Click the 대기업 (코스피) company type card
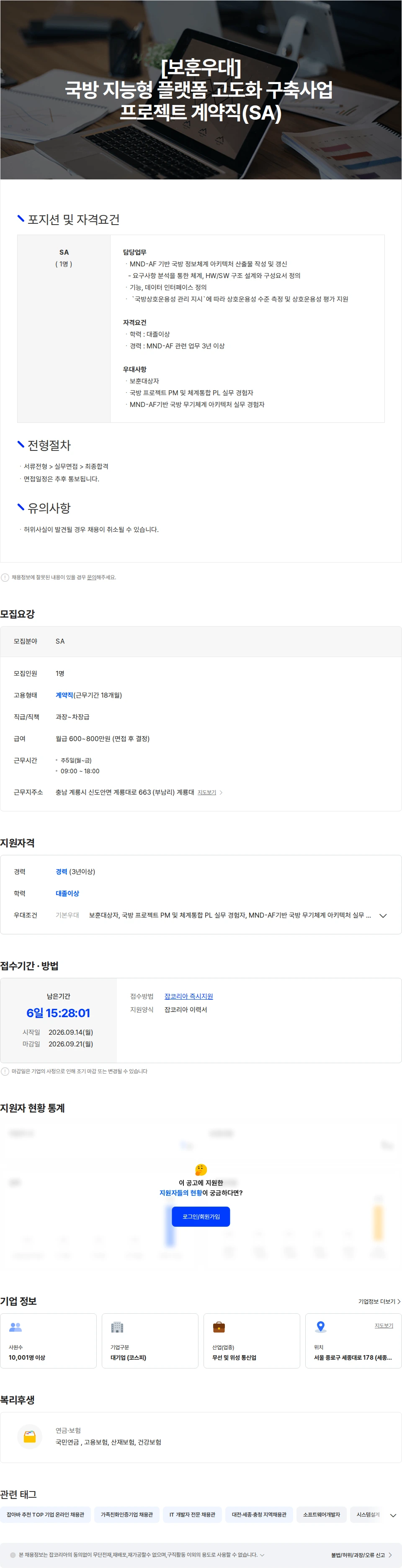The width and height of the screenshot is (402, 1568). click(150, 1341)
